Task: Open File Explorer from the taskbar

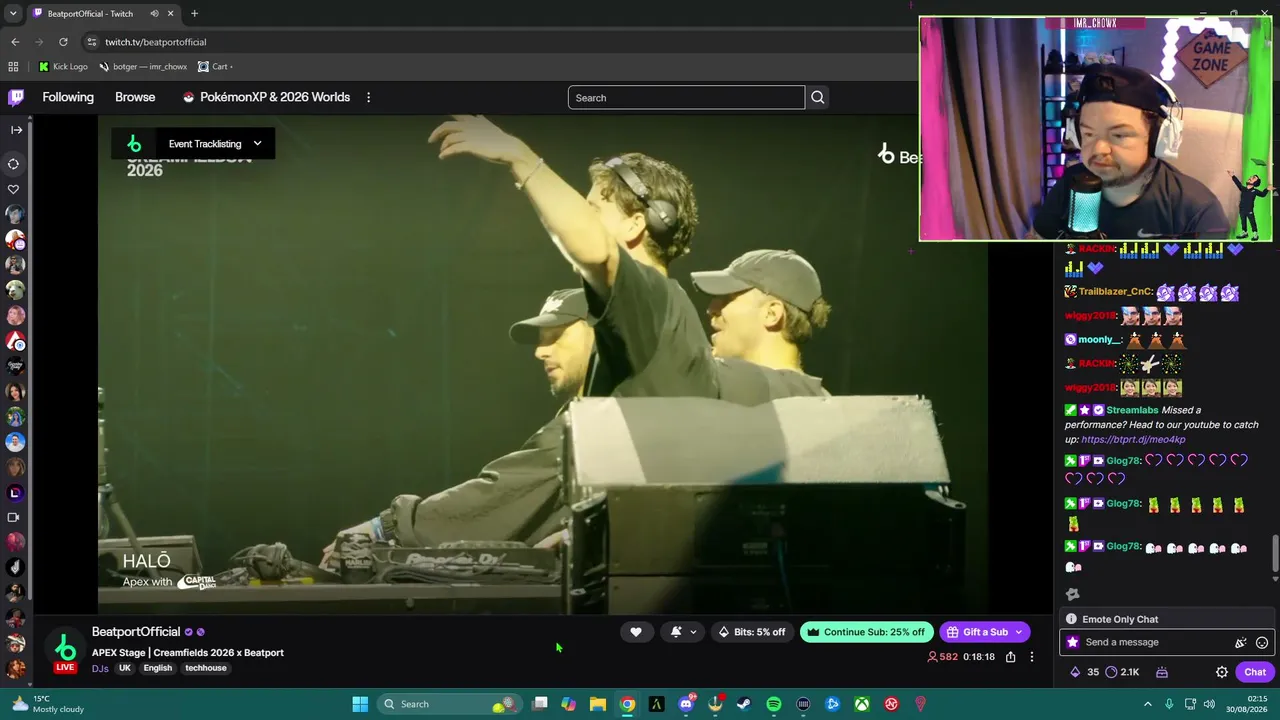Action: [598, 704]
